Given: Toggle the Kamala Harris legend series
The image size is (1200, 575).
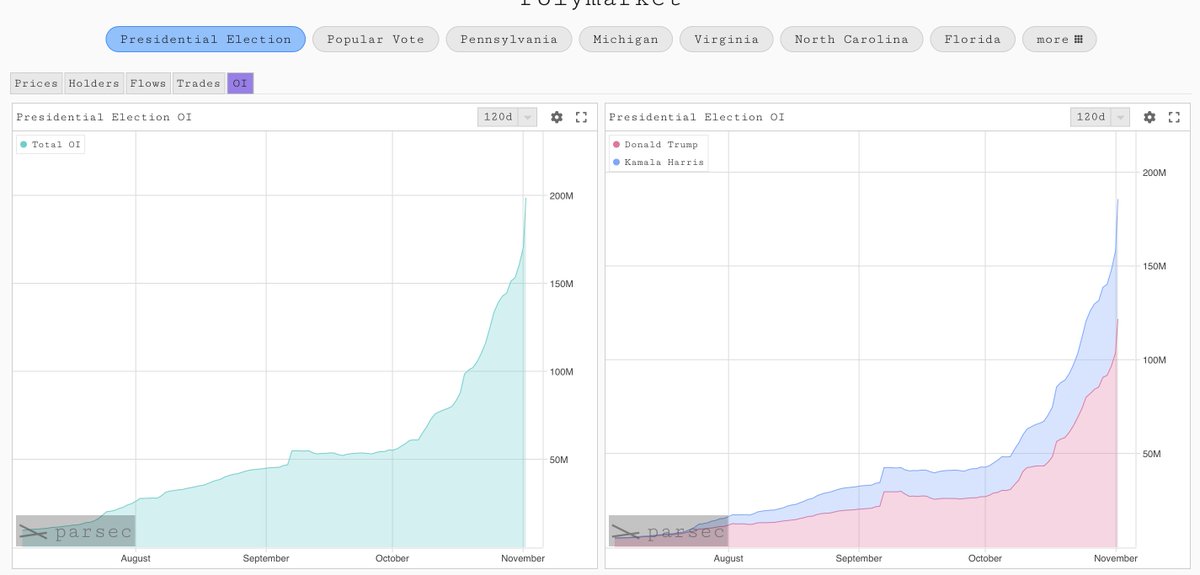Looking at the screenshot, I should pos(658,162).
